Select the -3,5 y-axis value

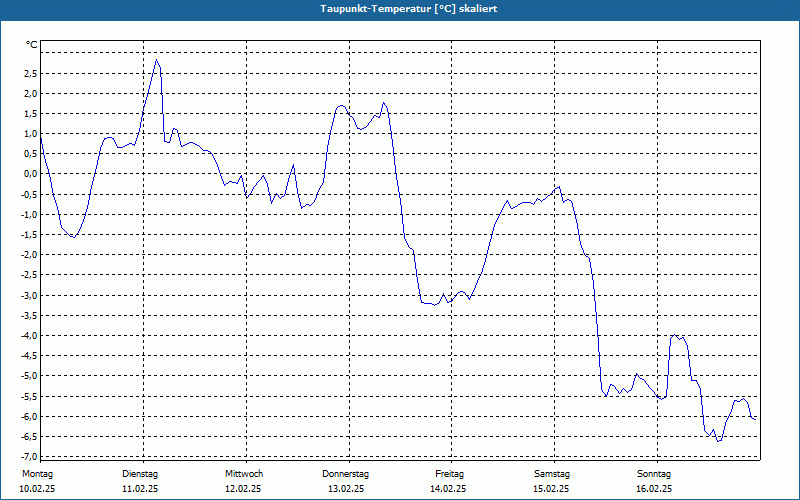tap(29, 315)
